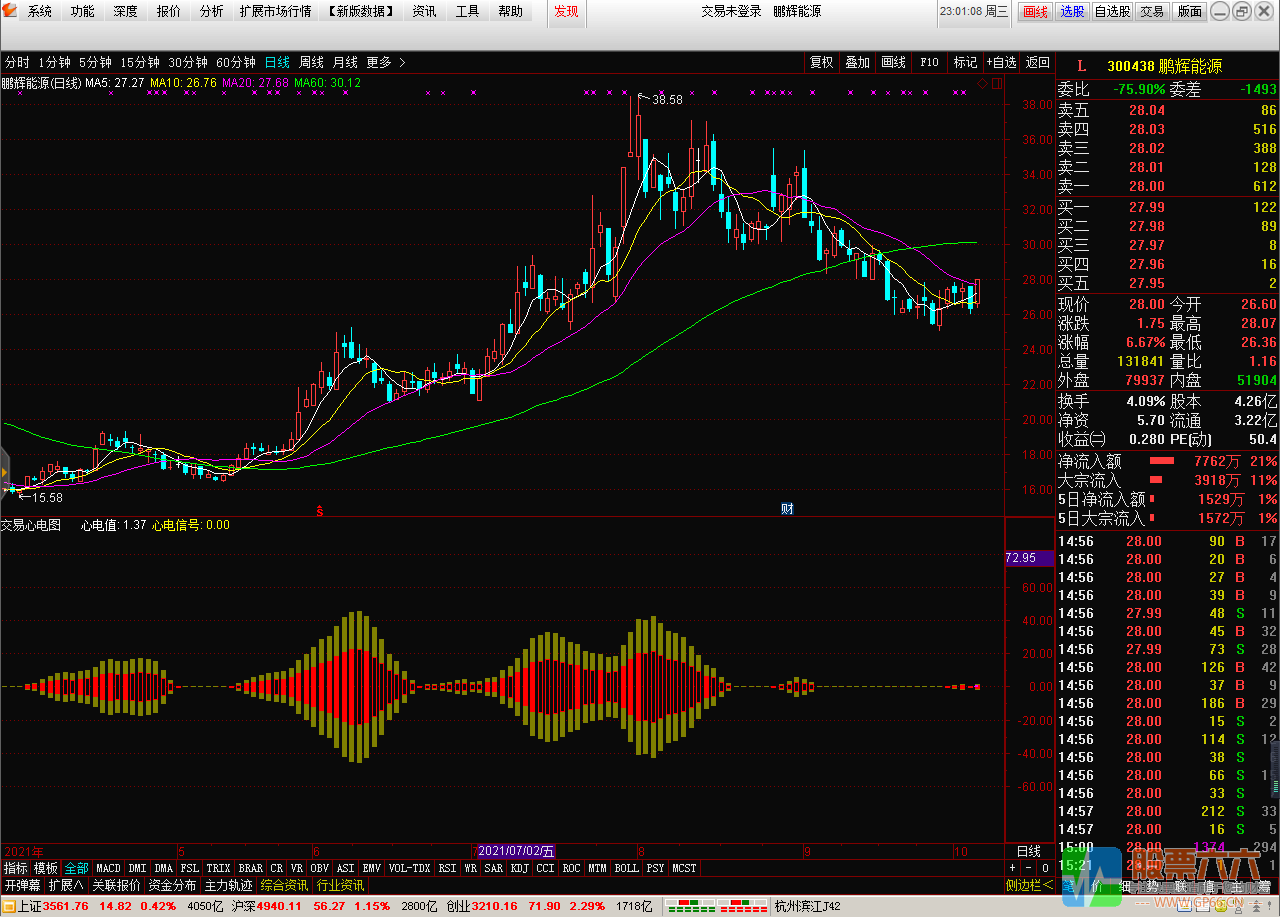Click the 返回 back button
The height and width of the screenshot is (917, 1280).
tap(1037, 62)
